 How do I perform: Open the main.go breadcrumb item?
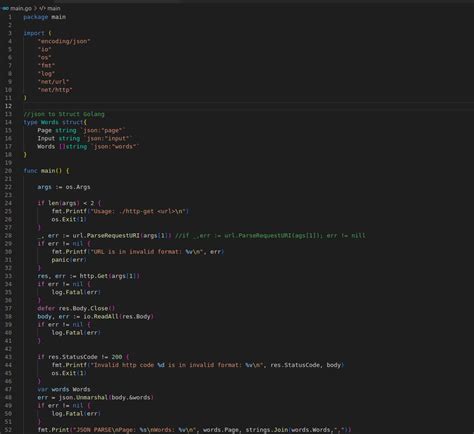(x=20, y=8)
